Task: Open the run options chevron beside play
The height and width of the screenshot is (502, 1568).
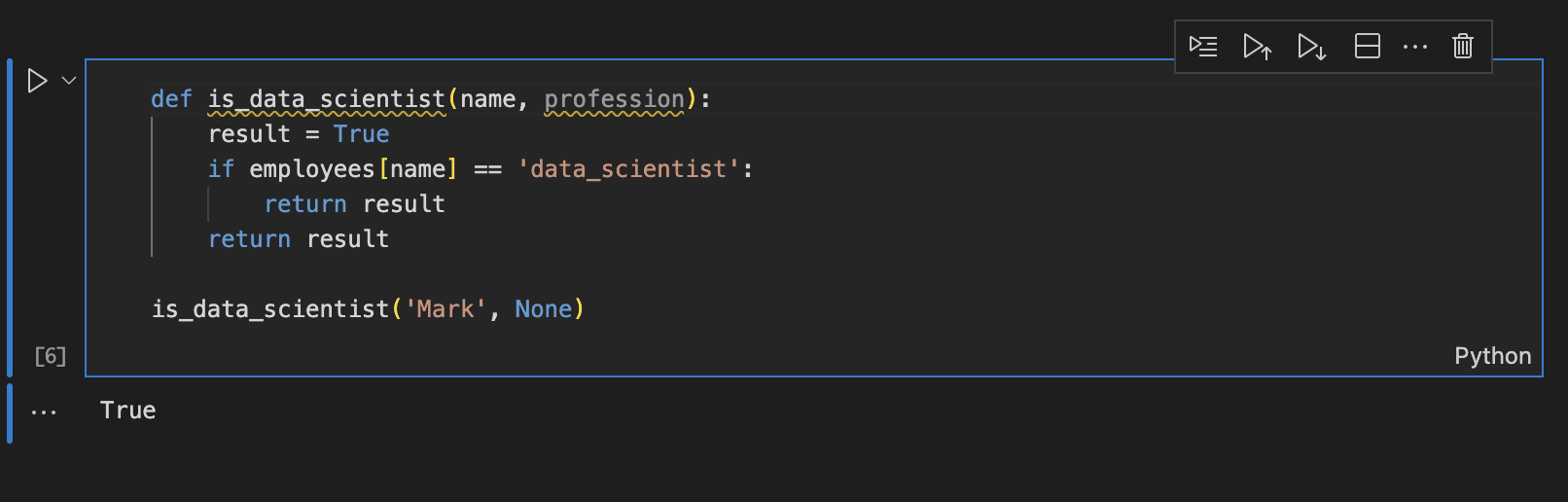Action: (x=69, y=81)
